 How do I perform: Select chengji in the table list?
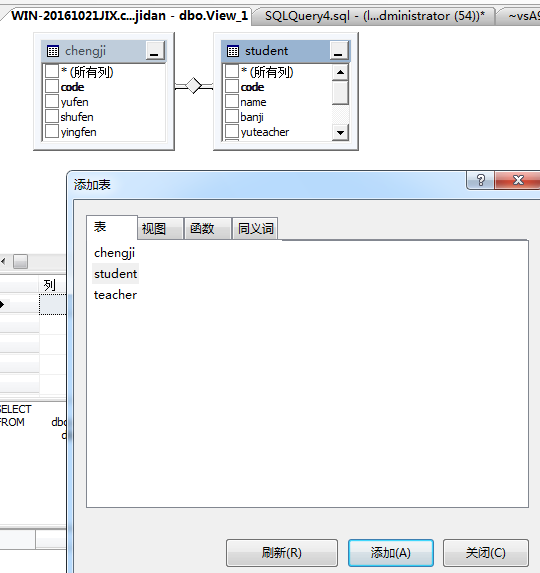click(x=114, y=253)
